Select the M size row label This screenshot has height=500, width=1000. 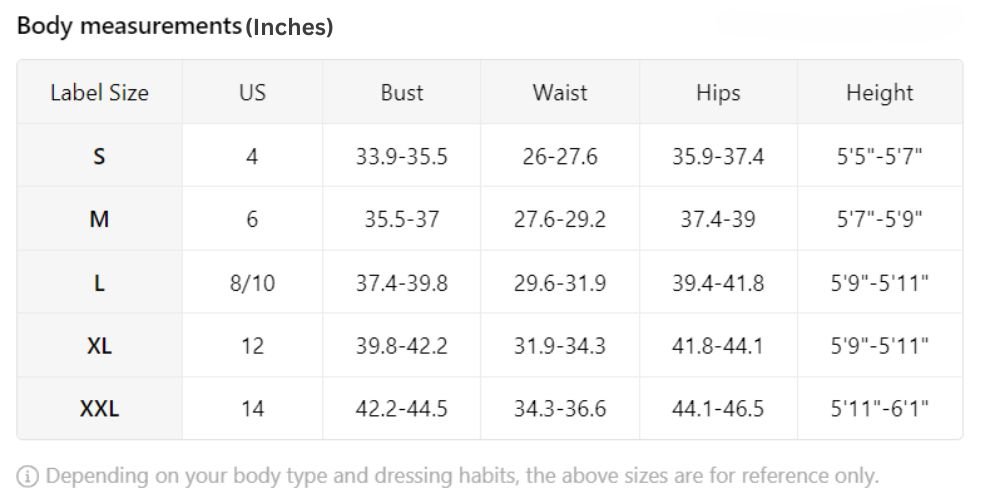click(99, 219)
